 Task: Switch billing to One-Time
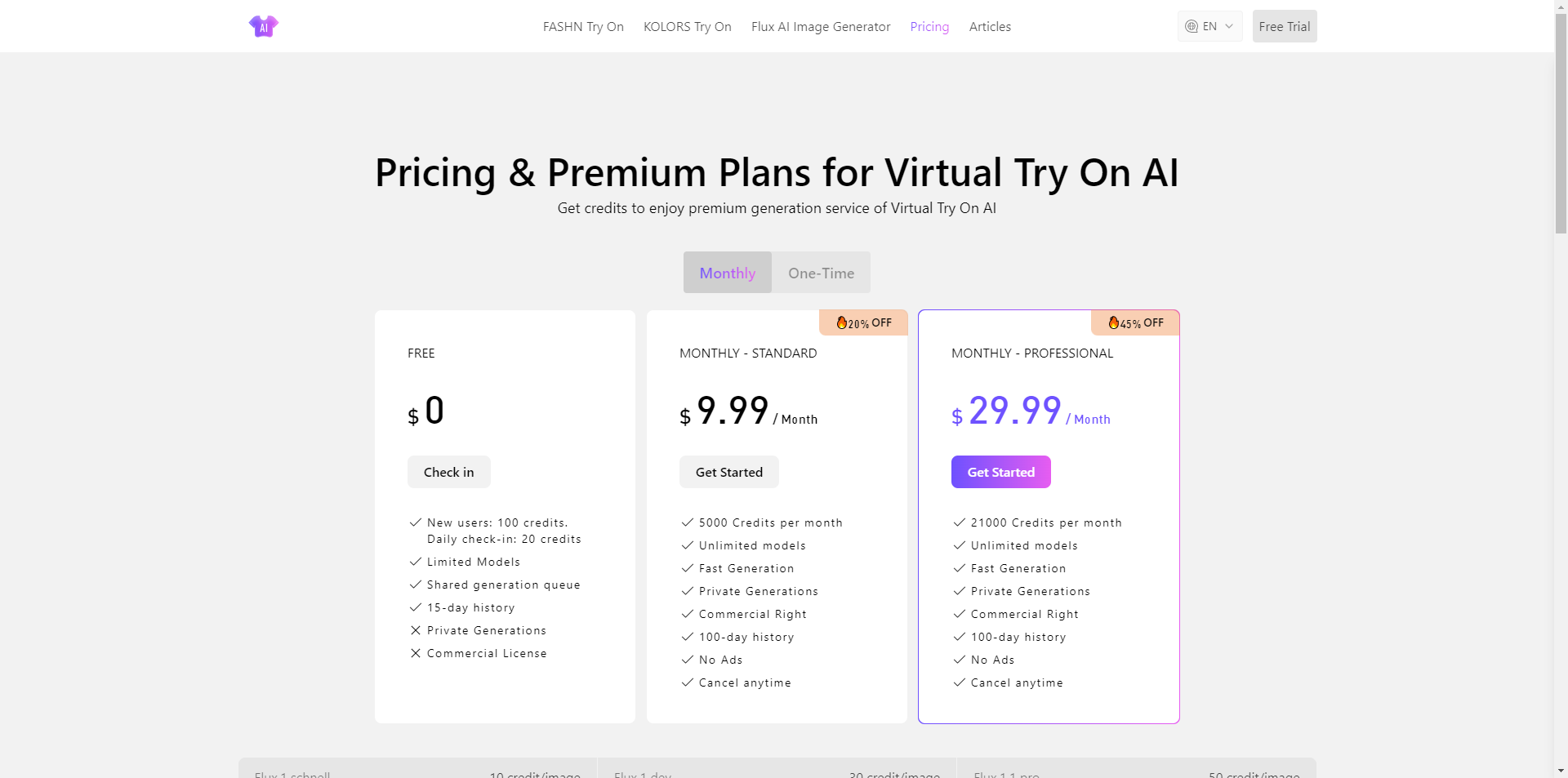pos(821,273)
